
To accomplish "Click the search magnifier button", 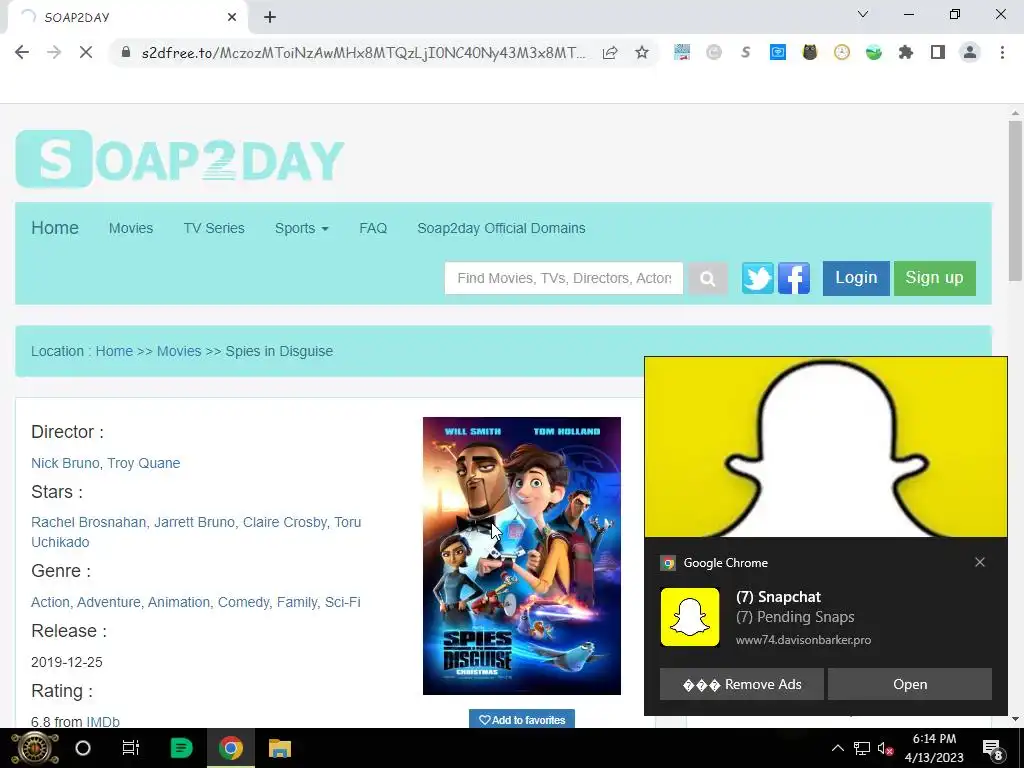I will (707, 279).
